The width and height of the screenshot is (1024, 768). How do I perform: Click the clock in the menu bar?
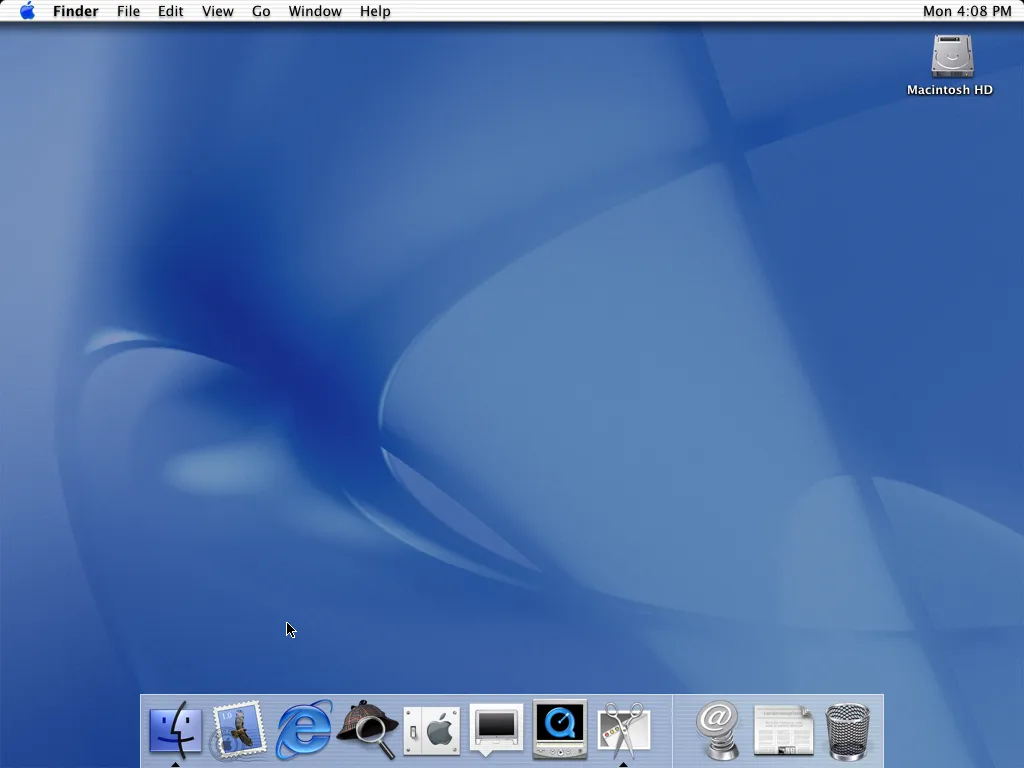click(x=967, y=11)
